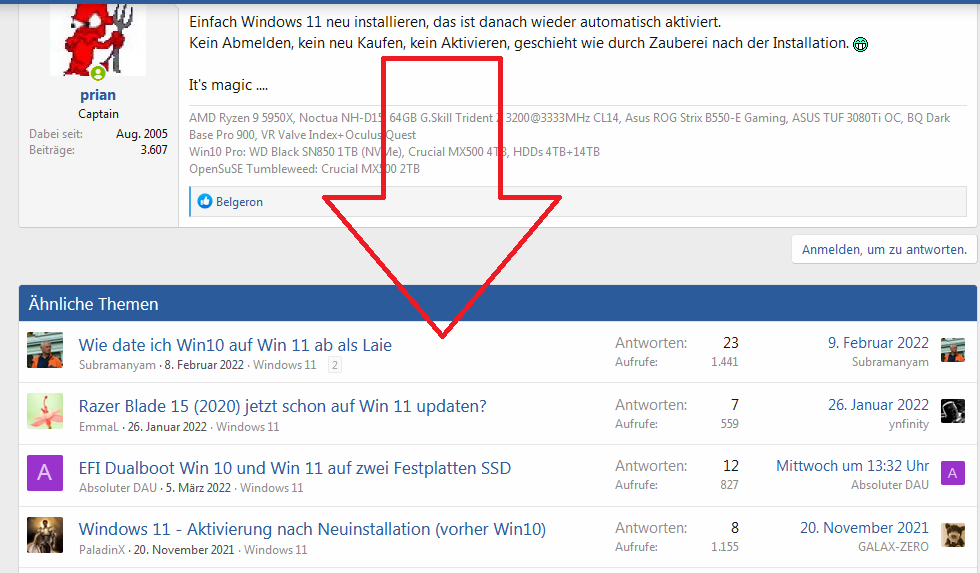Open the 'Windows 11' forum link under the Razer Blade thread
980x573 pixels.
(248, 427)
